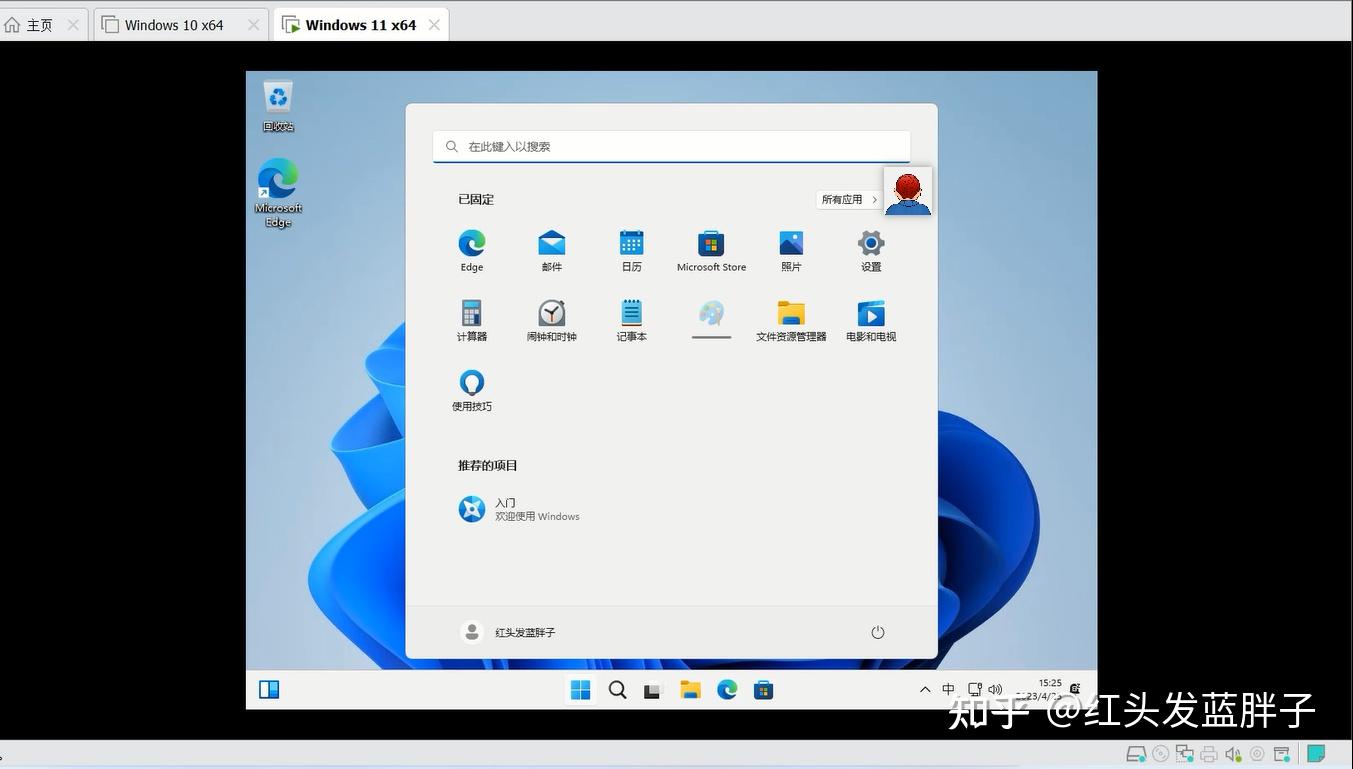Click the VM sound device status icon
Image resolution: width=1353 pixels, height=769 pixels.
(x=1232, y=754)
